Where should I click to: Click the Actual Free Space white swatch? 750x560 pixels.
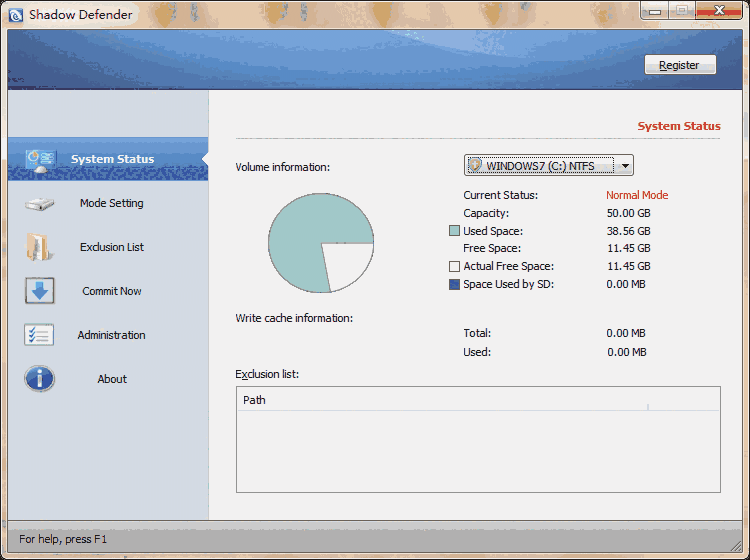455,267
